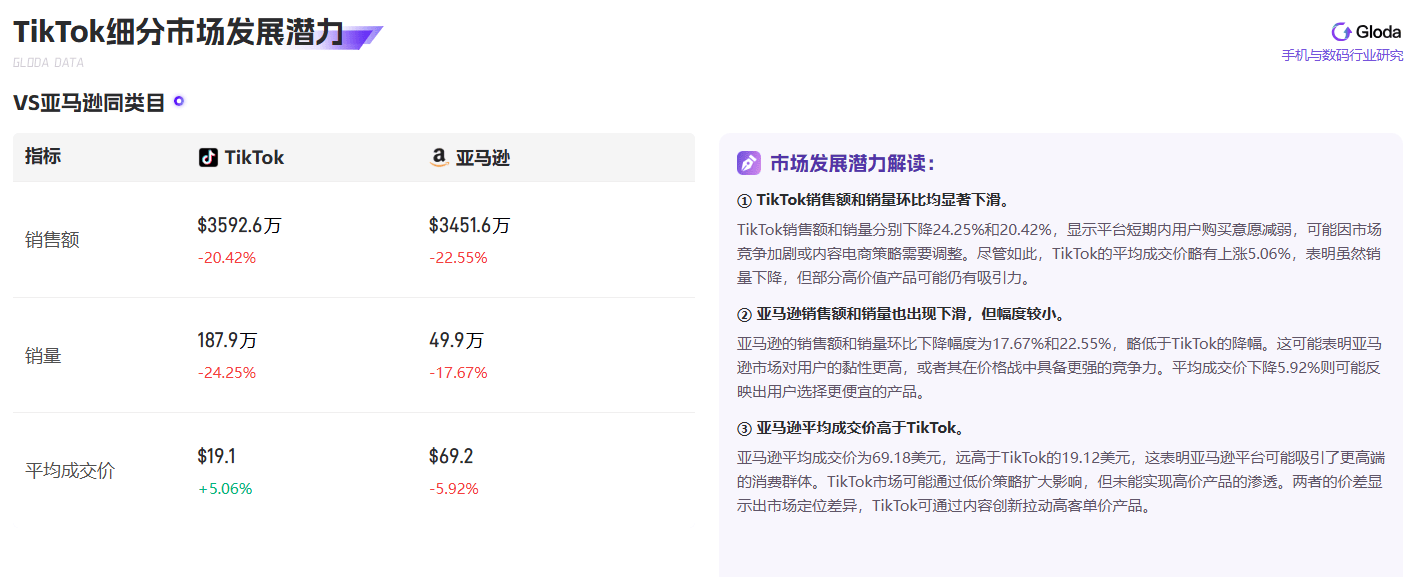
Task: Click the TikTok细分市场发展潜力 page title
Action: click(178, 32)
